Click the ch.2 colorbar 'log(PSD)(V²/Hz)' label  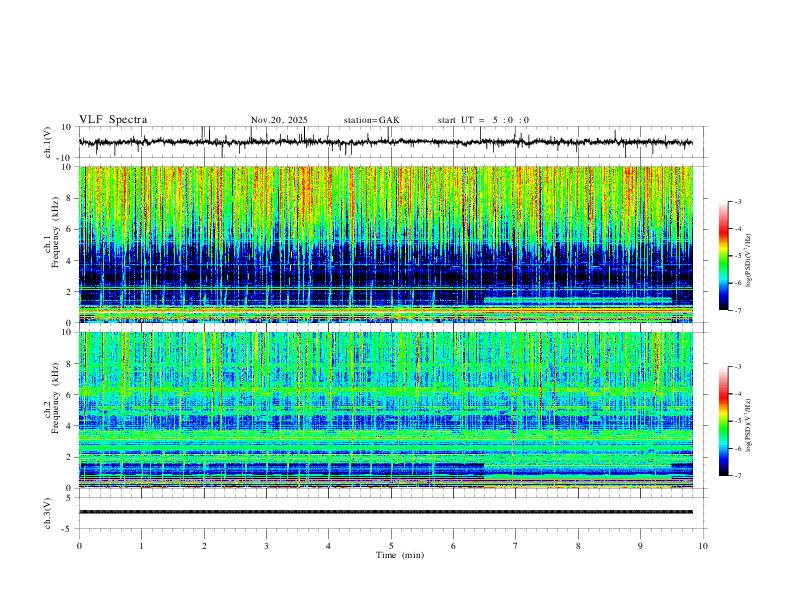(x=749, y=425)
